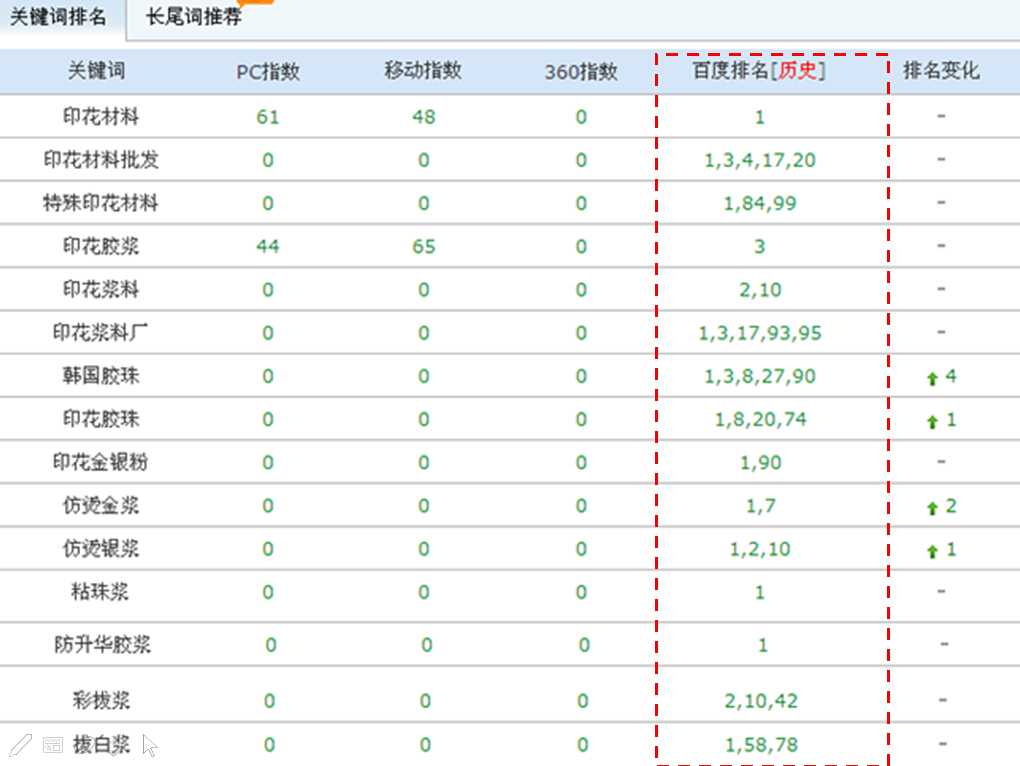Click the green up arrow for 仿瓷金浆
Viewport: 1020px width, 766px height.
tap(932, 507)
